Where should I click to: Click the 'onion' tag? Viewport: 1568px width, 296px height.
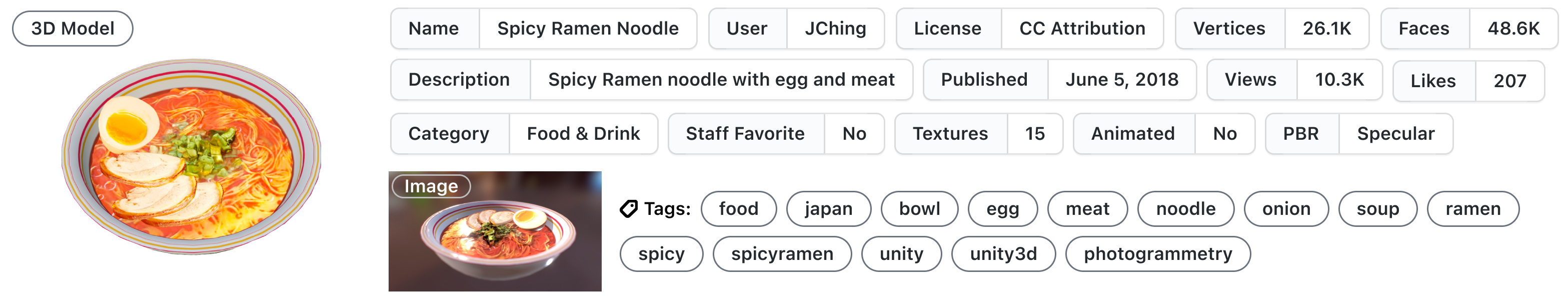[1285, 209]
